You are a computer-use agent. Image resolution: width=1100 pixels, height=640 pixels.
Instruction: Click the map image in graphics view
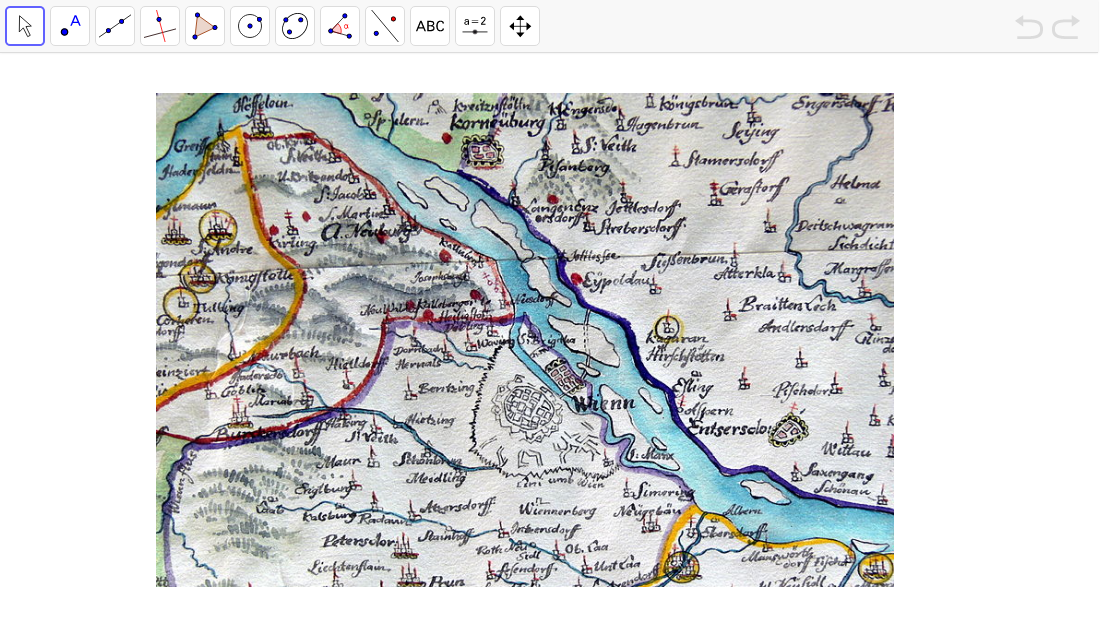tap(525, 340)
